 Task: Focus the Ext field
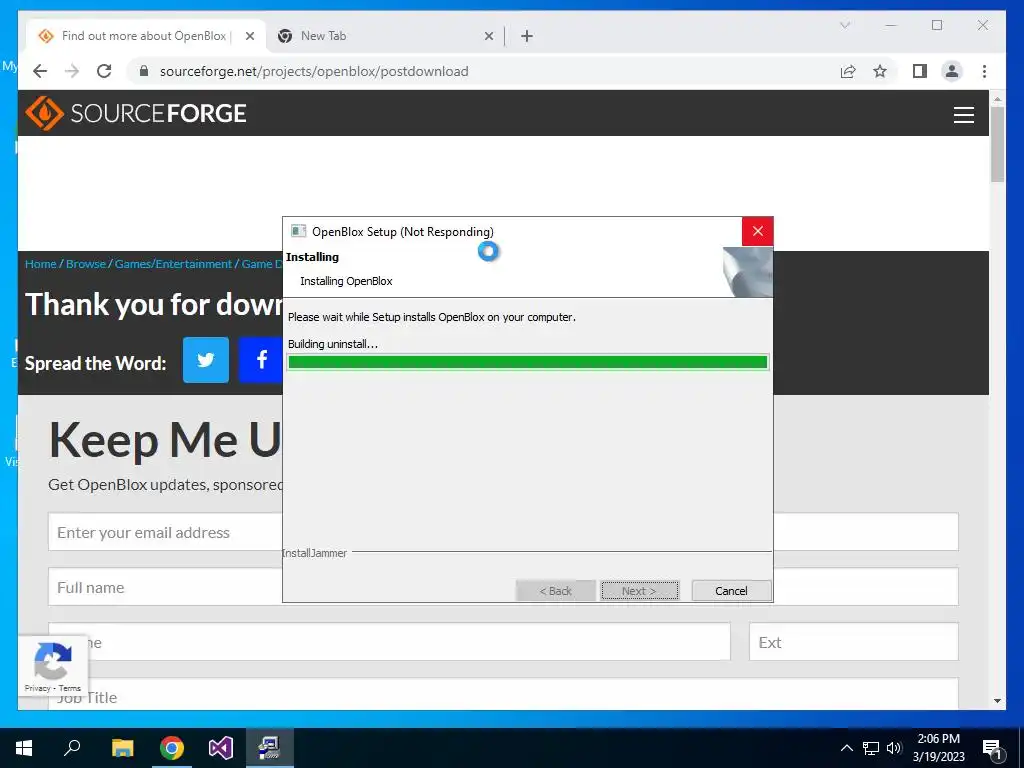(854, 642)
